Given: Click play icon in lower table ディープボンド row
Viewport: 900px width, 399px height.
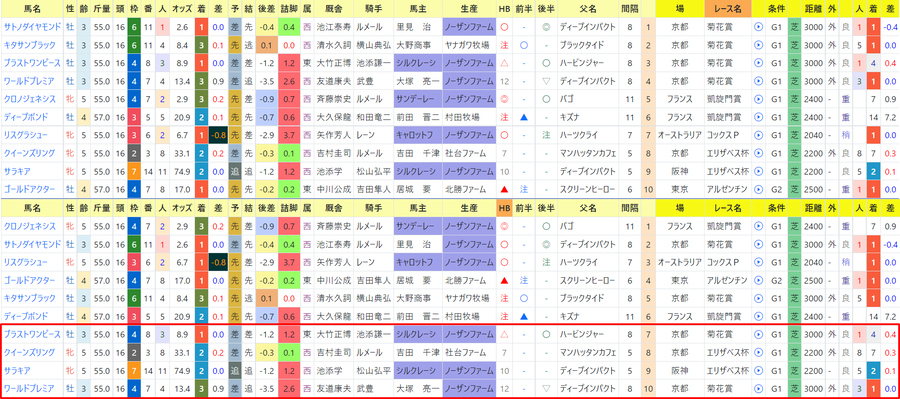Looking at the screenshot, I should point(758,316).
